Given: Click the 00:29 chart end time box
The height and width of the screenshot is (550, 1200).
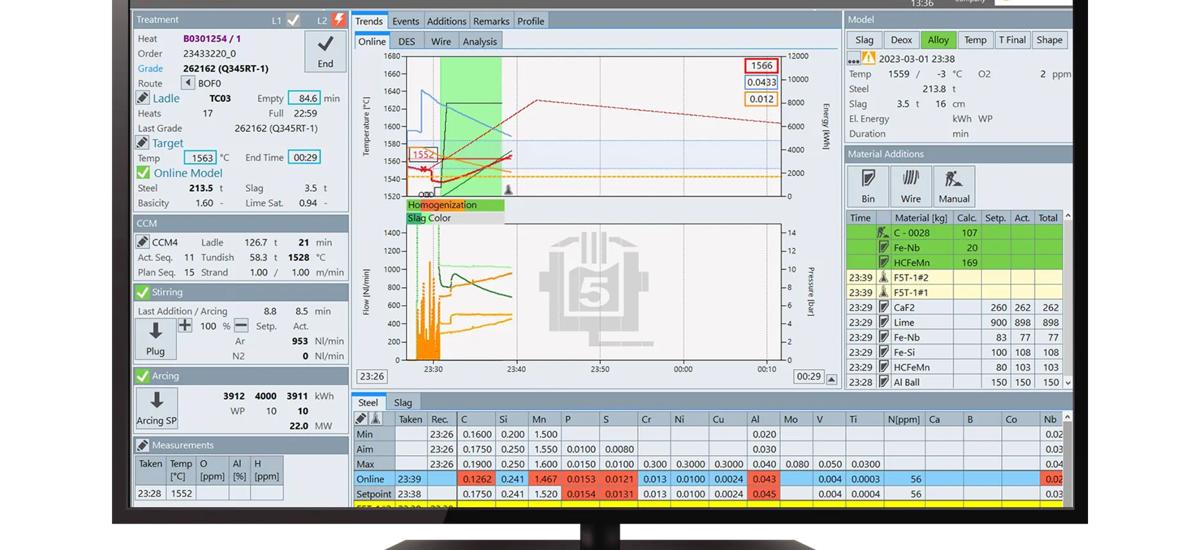Looking at the screenshot, I should tap(808, 376).
